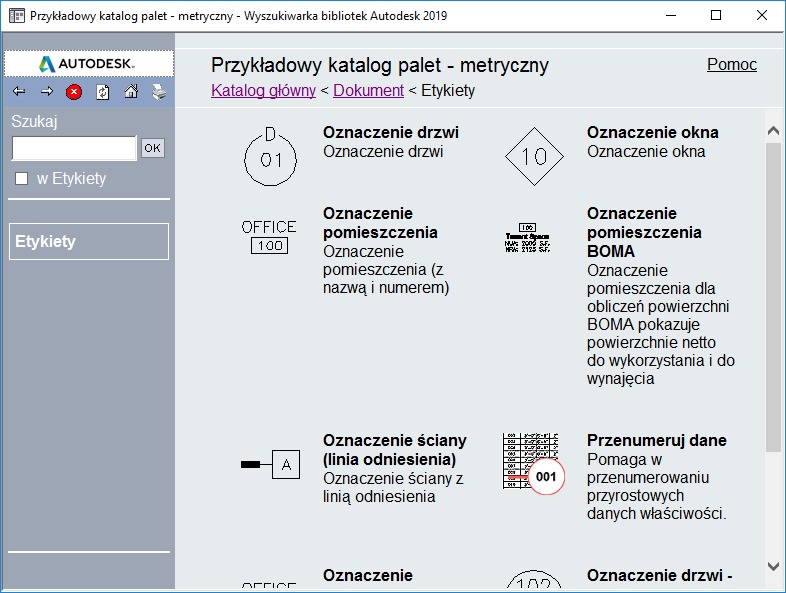Close the catalog browser window
This screenshot has height=593, width=786.
[x=761, y=16]
